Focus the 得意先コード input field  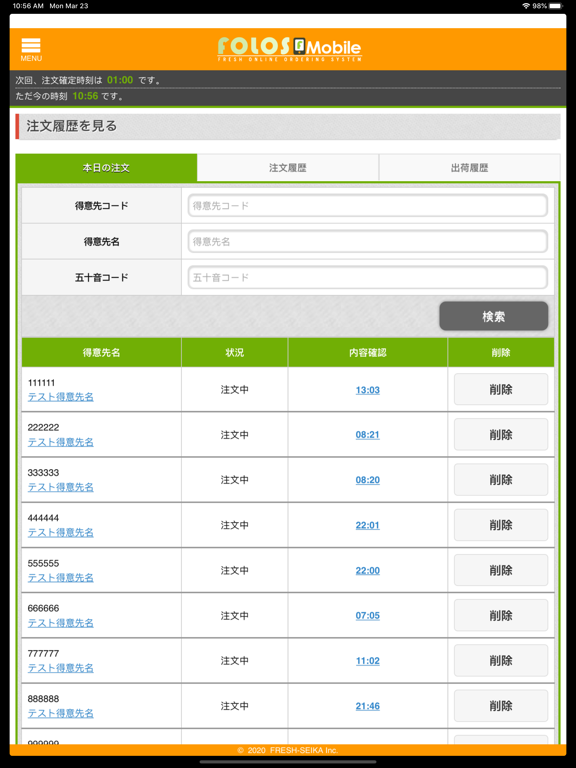click(x=368, y=206)
